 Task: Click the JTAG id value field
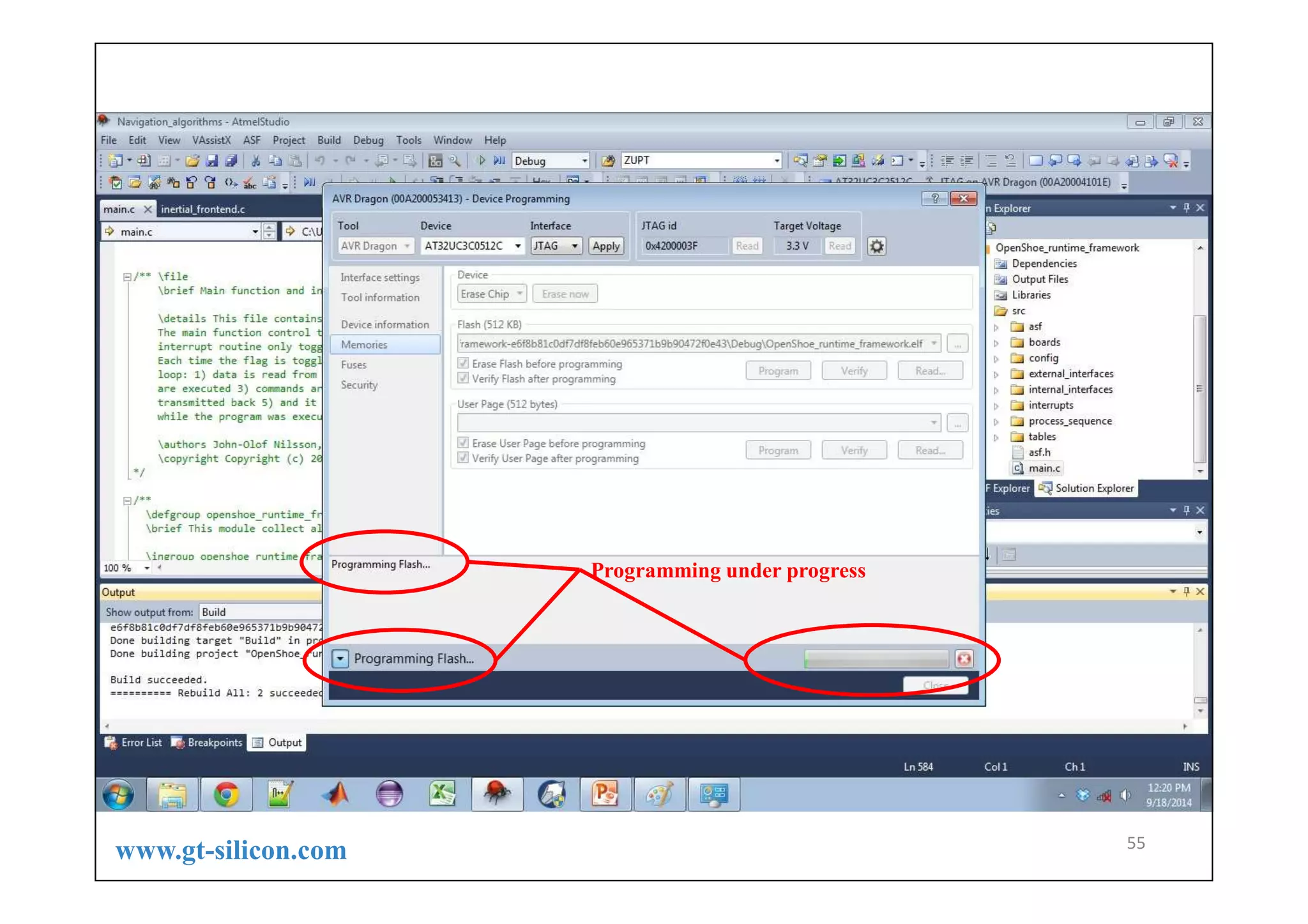coord(685,246)
